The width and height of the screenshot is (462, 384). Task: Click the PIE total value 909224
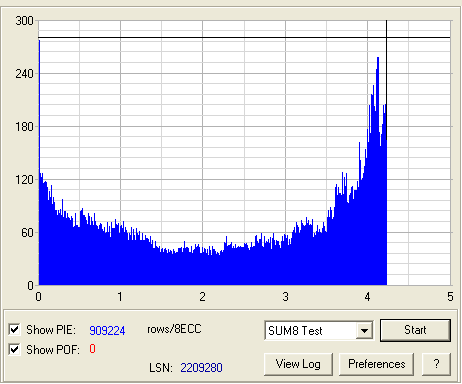tap(107, 330)
